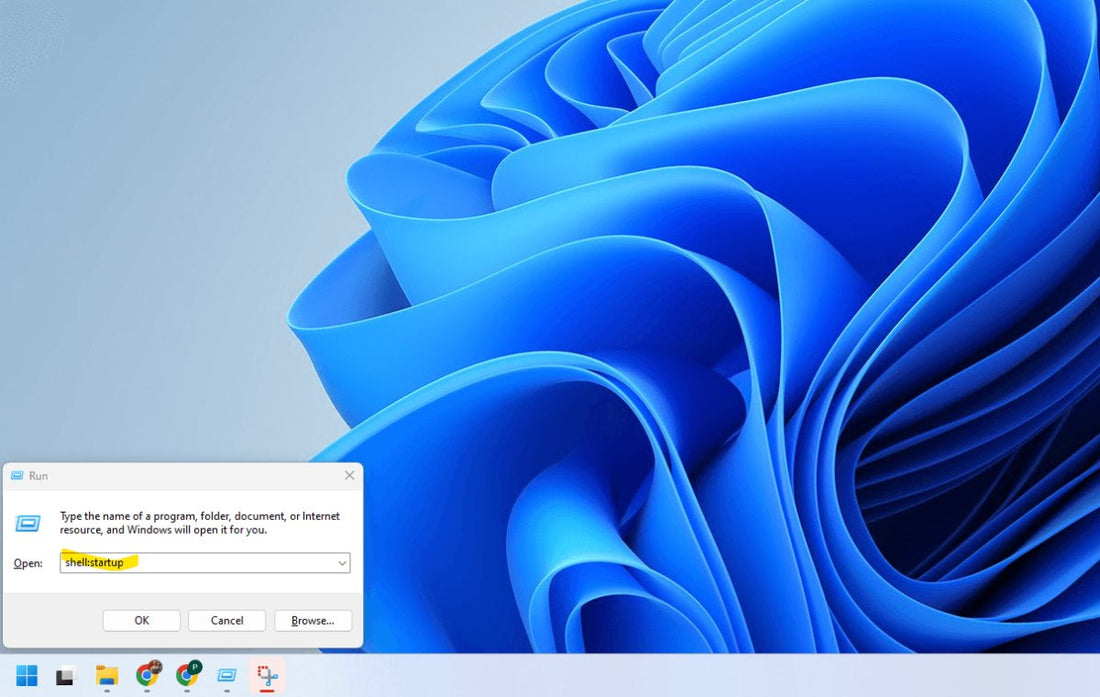Confirm with the OK button
Screen dimensions: 1100x697
pyautogui.click(x=140, y=620)
